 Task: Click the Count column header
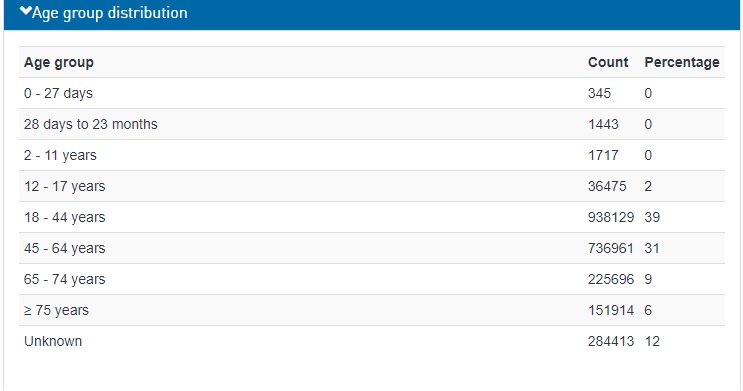(608, 62)
